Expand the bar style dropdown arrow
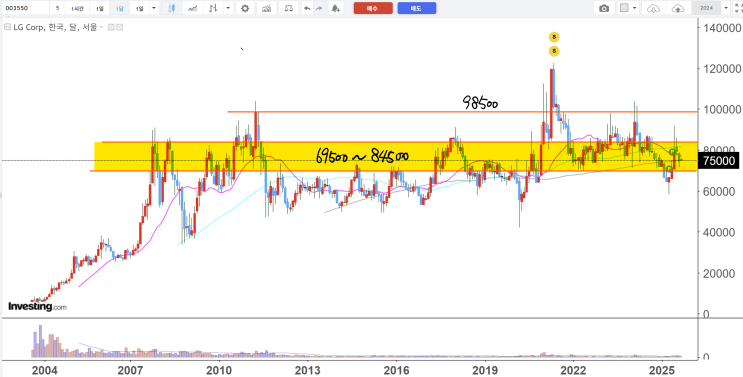 (228, 8)
